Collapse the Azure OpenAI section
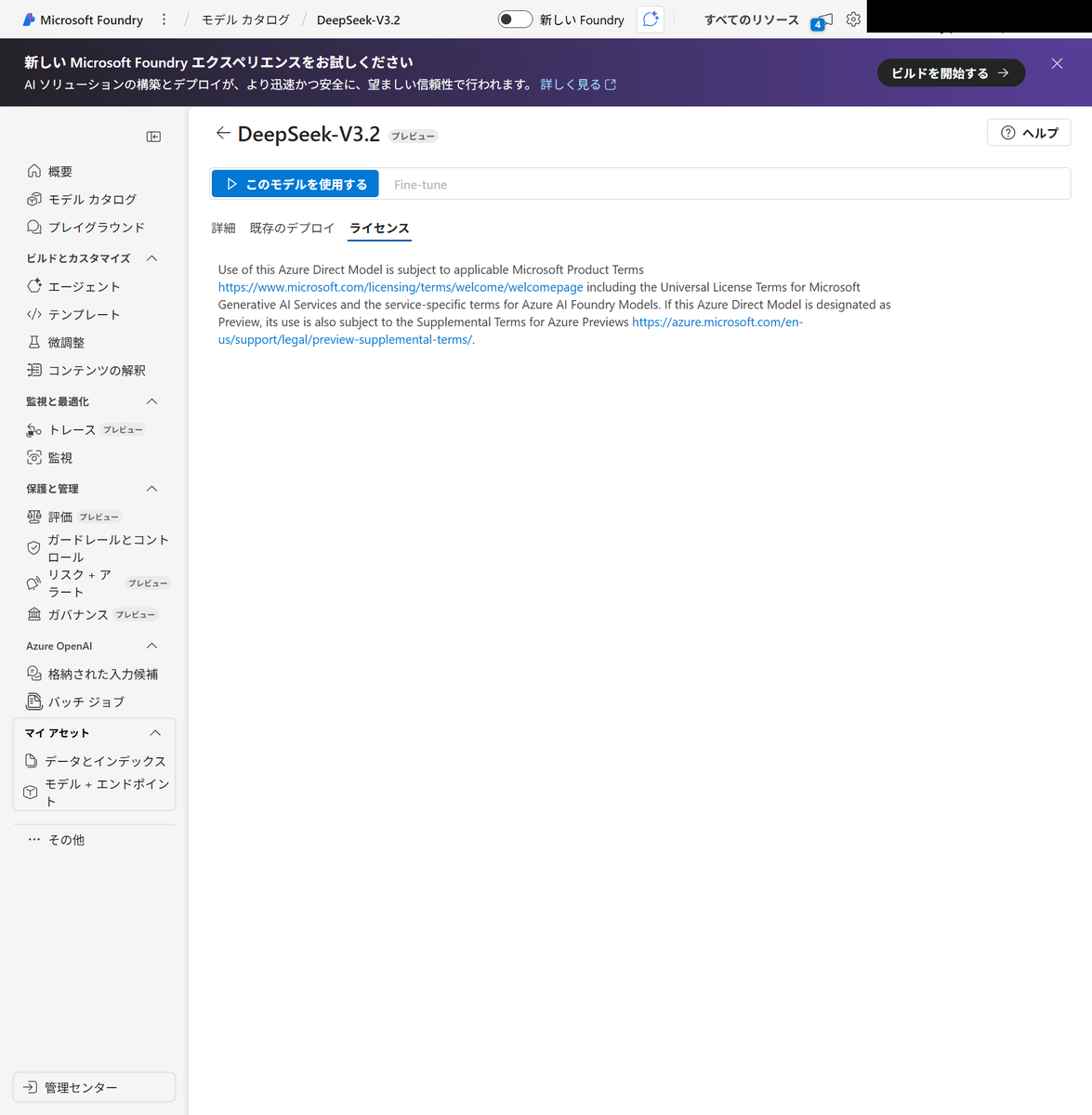Image resolution: width=1092 pixels, height=1115 pixels. [152, 646]
